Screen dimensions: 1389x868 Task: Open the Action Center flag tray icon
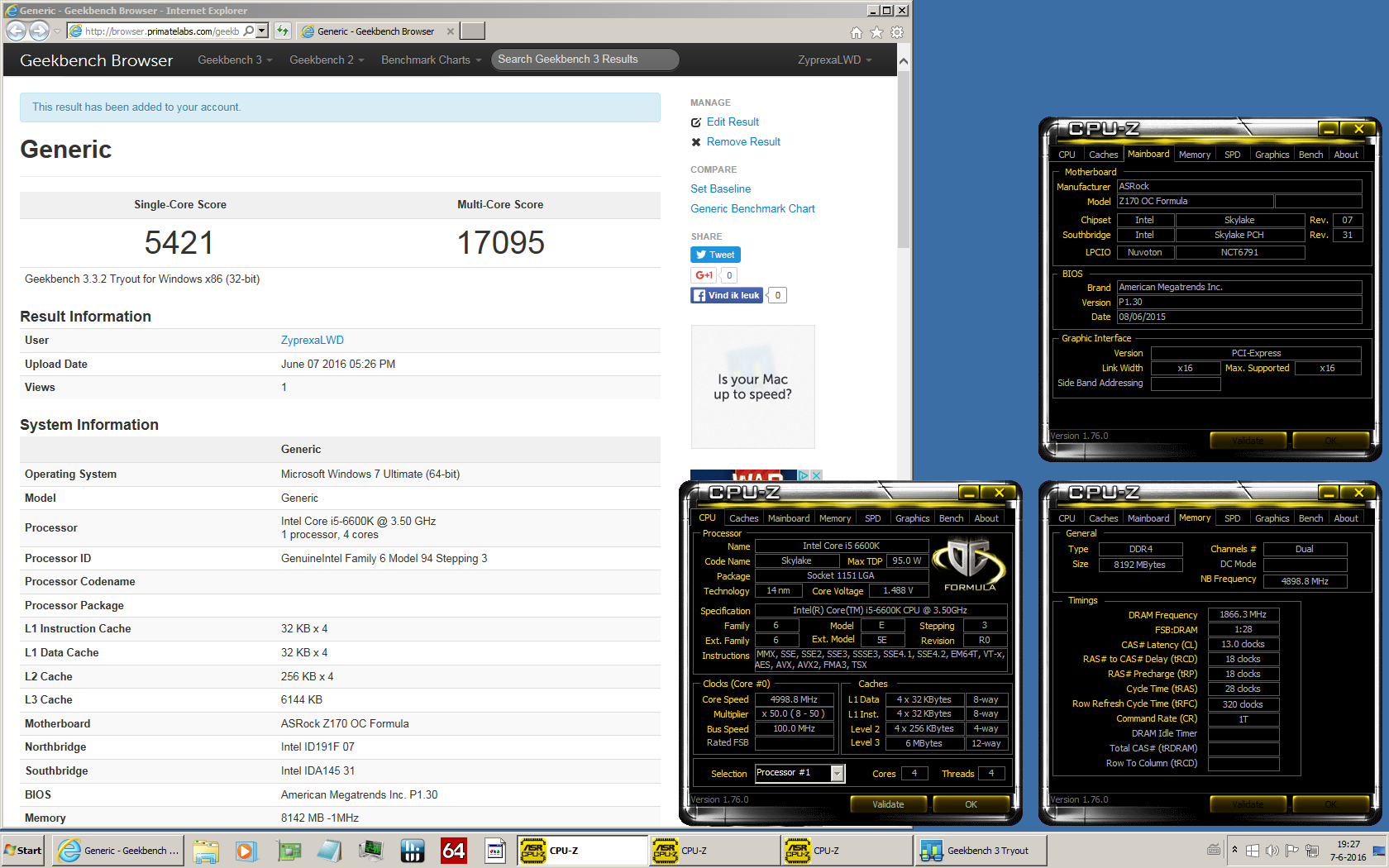[x=1291, y=850]
